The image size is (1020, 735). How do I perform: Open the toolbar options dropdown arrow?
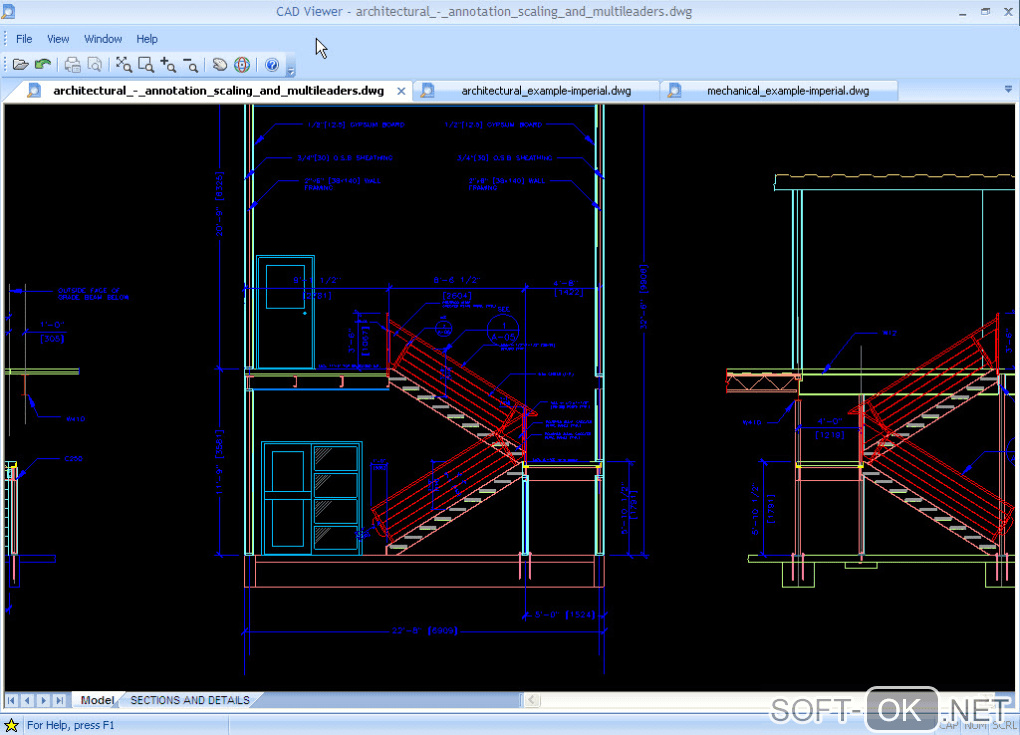[x=291, y=70]
